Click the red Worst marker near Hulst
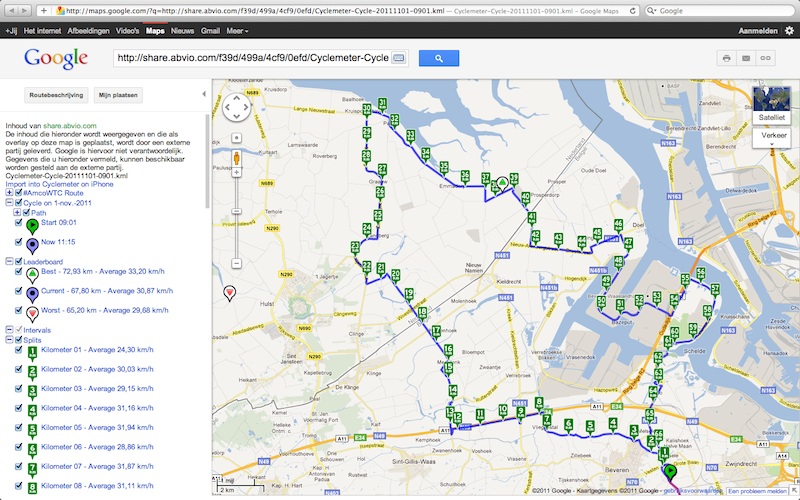 point(230,292)
